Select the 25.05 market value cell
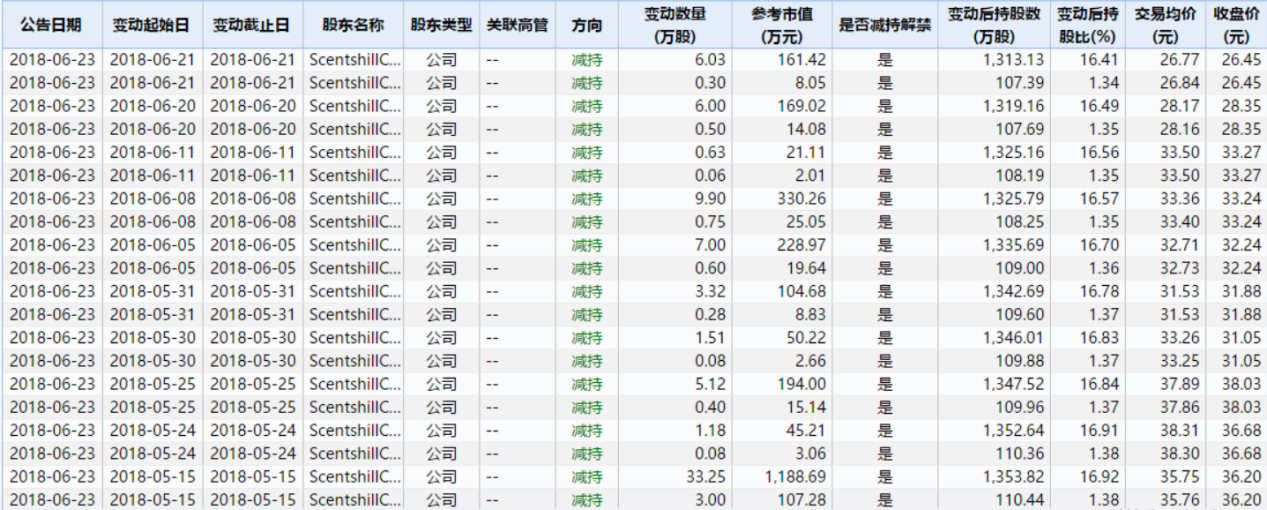 [x=782, y=221]
